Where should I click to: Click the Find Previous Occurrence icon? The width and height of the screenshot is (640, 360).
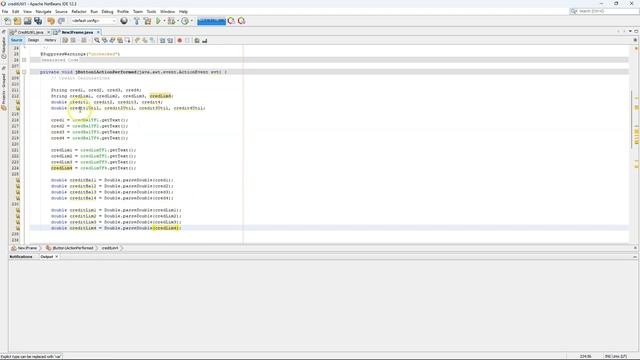click(104, 40)
